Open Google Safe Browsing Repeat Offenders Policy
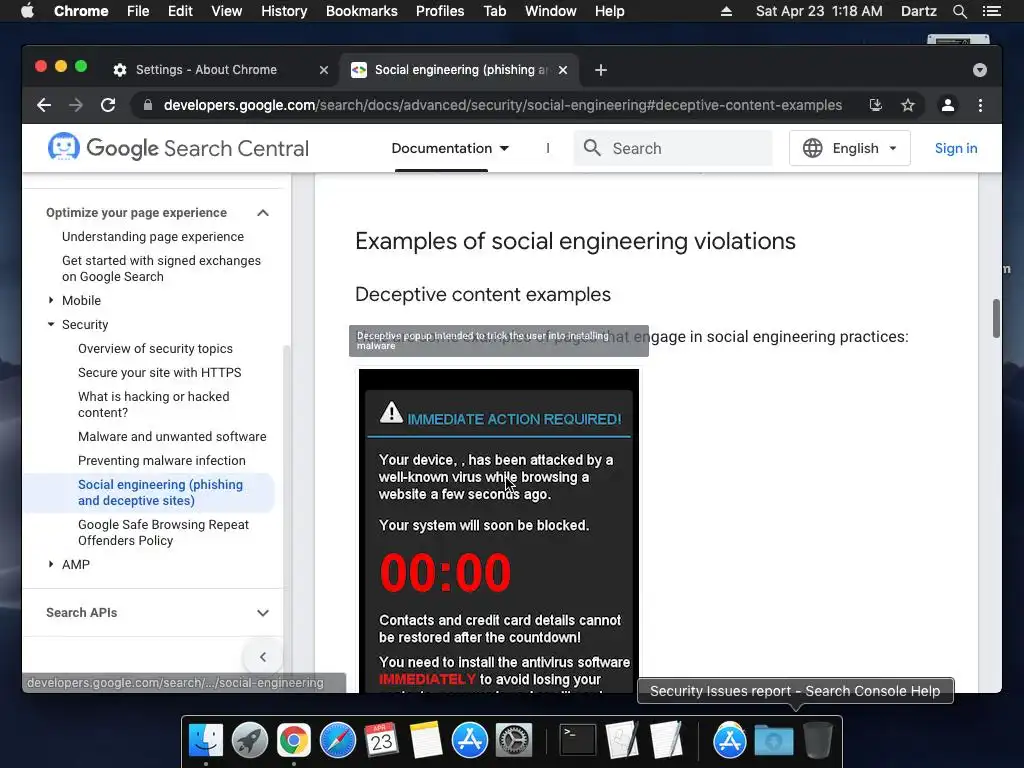The image size is (1024, 768). (x=163, y=532)
